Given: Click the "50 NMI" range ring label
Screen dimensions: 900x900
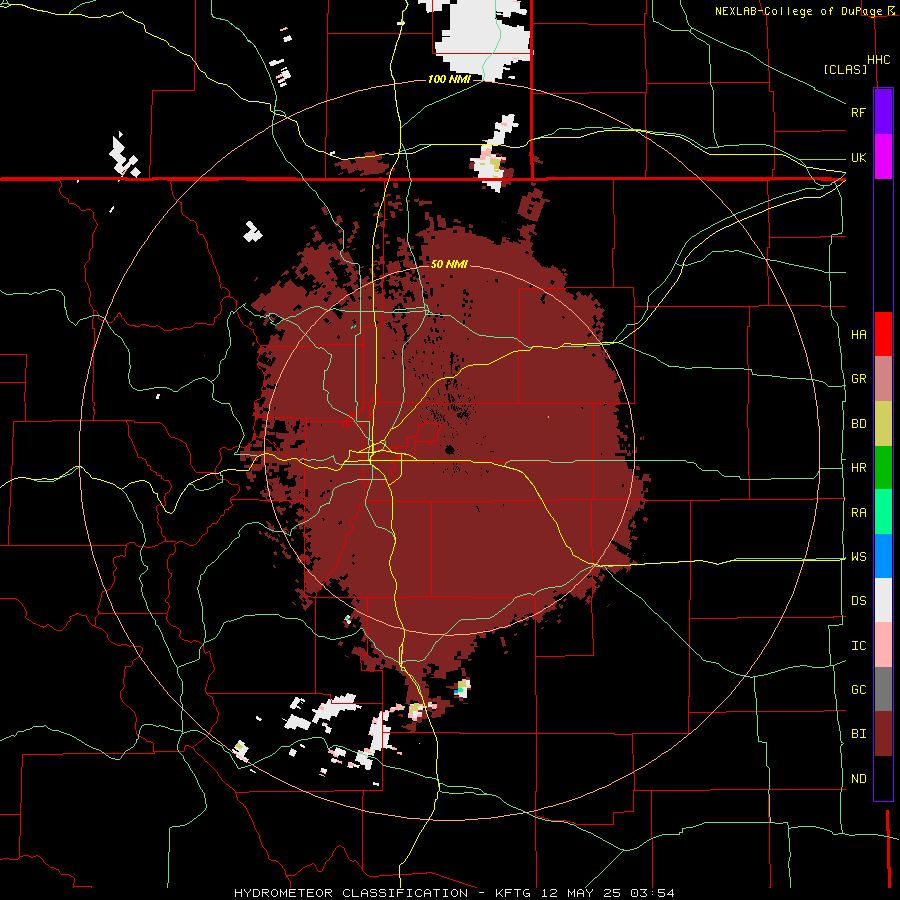Looking at the screenshot, I should (x=449, y=264).
